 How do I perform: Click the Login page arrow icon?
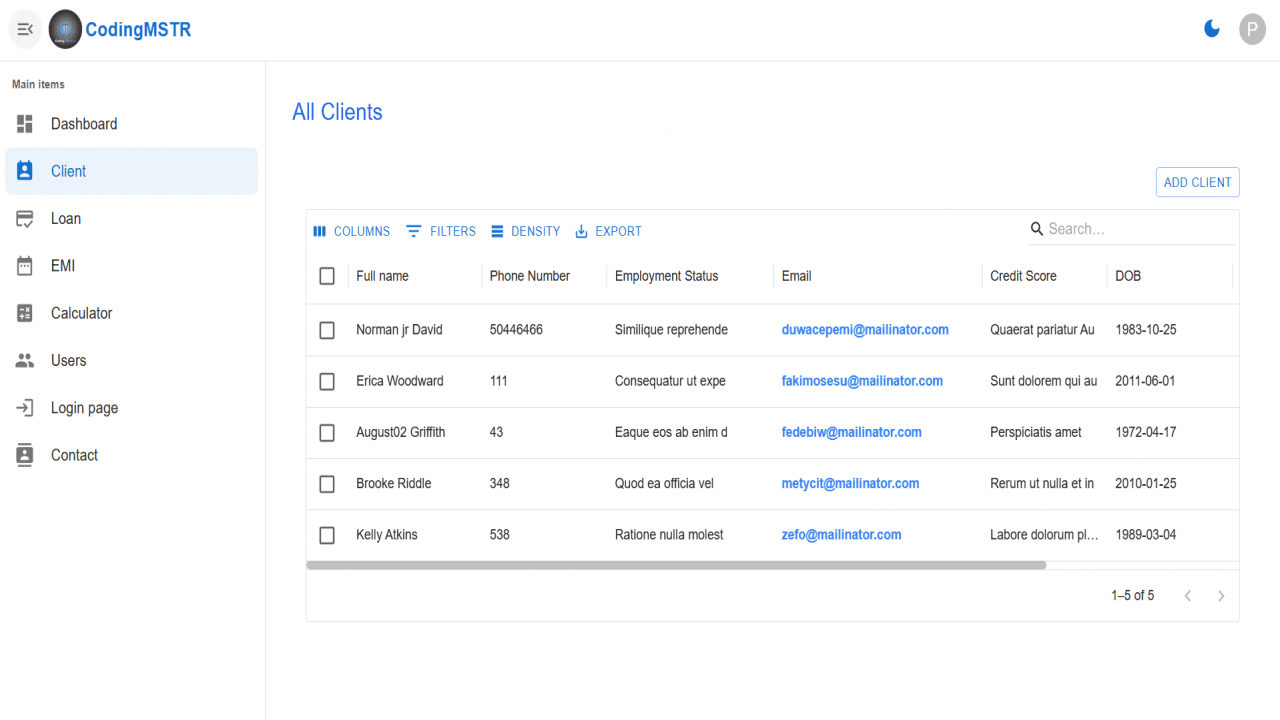point(25,408)
